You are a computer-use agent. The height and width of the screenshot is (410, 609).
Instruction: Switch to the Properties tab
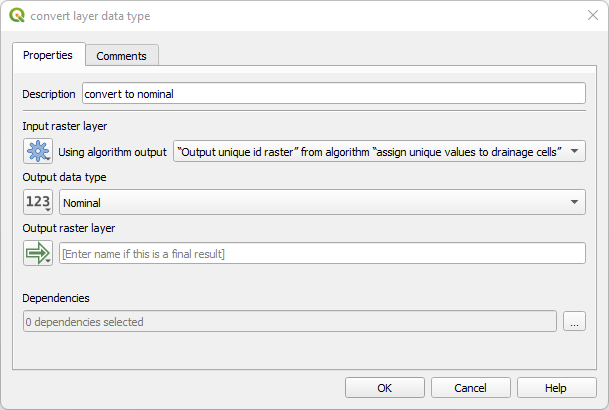click(x=48, y=55)
